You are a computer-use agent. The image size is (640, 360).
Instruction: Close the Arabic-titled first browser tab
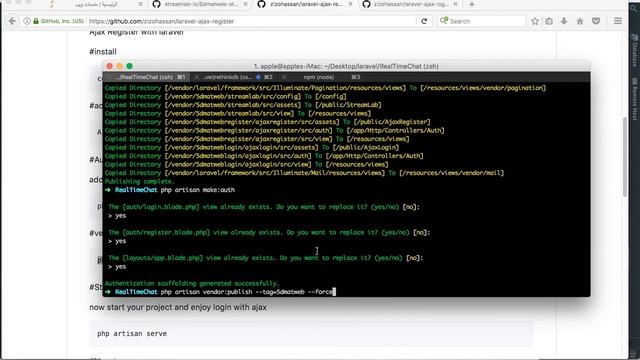pos(140,4)
